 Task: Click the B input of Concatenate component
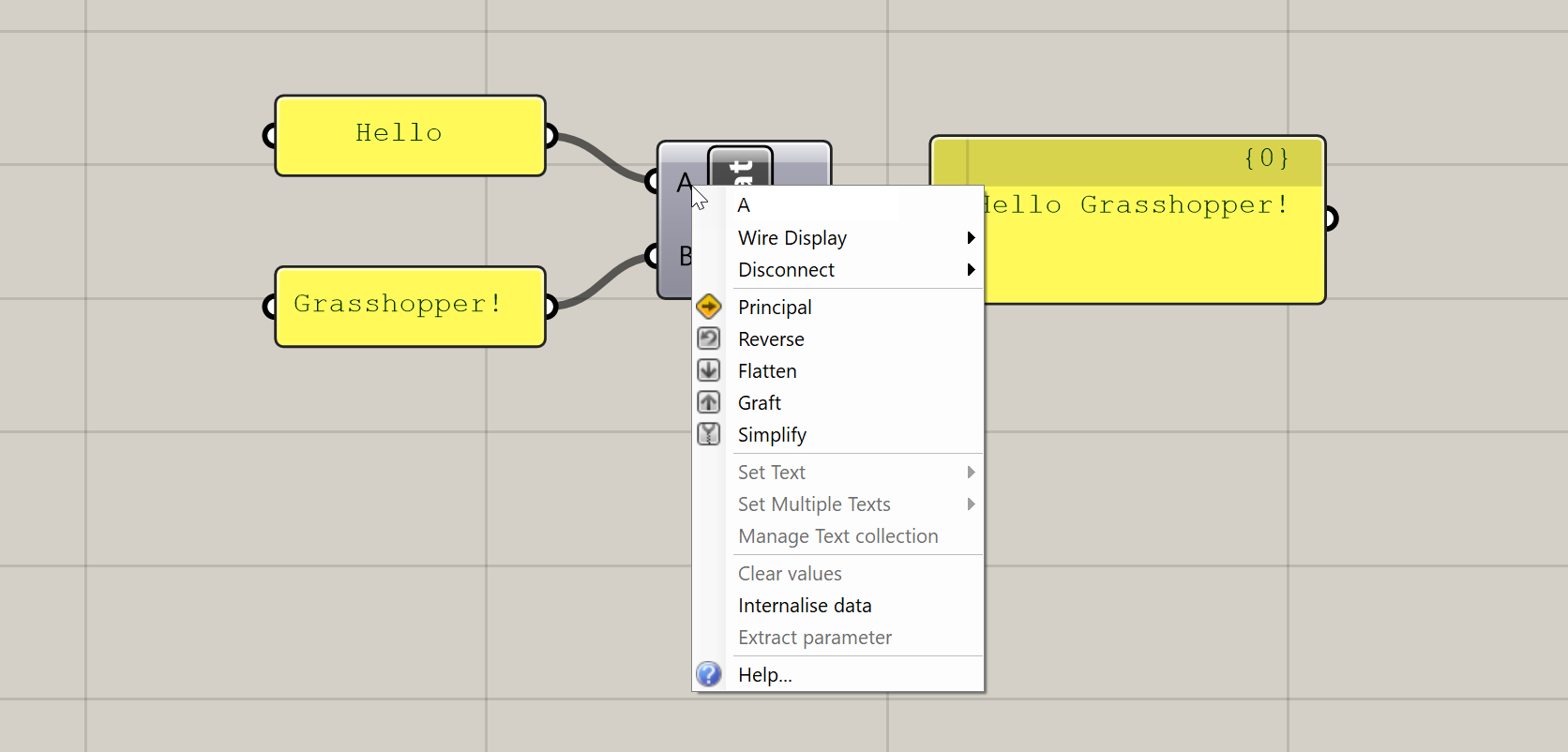(686, 256)
